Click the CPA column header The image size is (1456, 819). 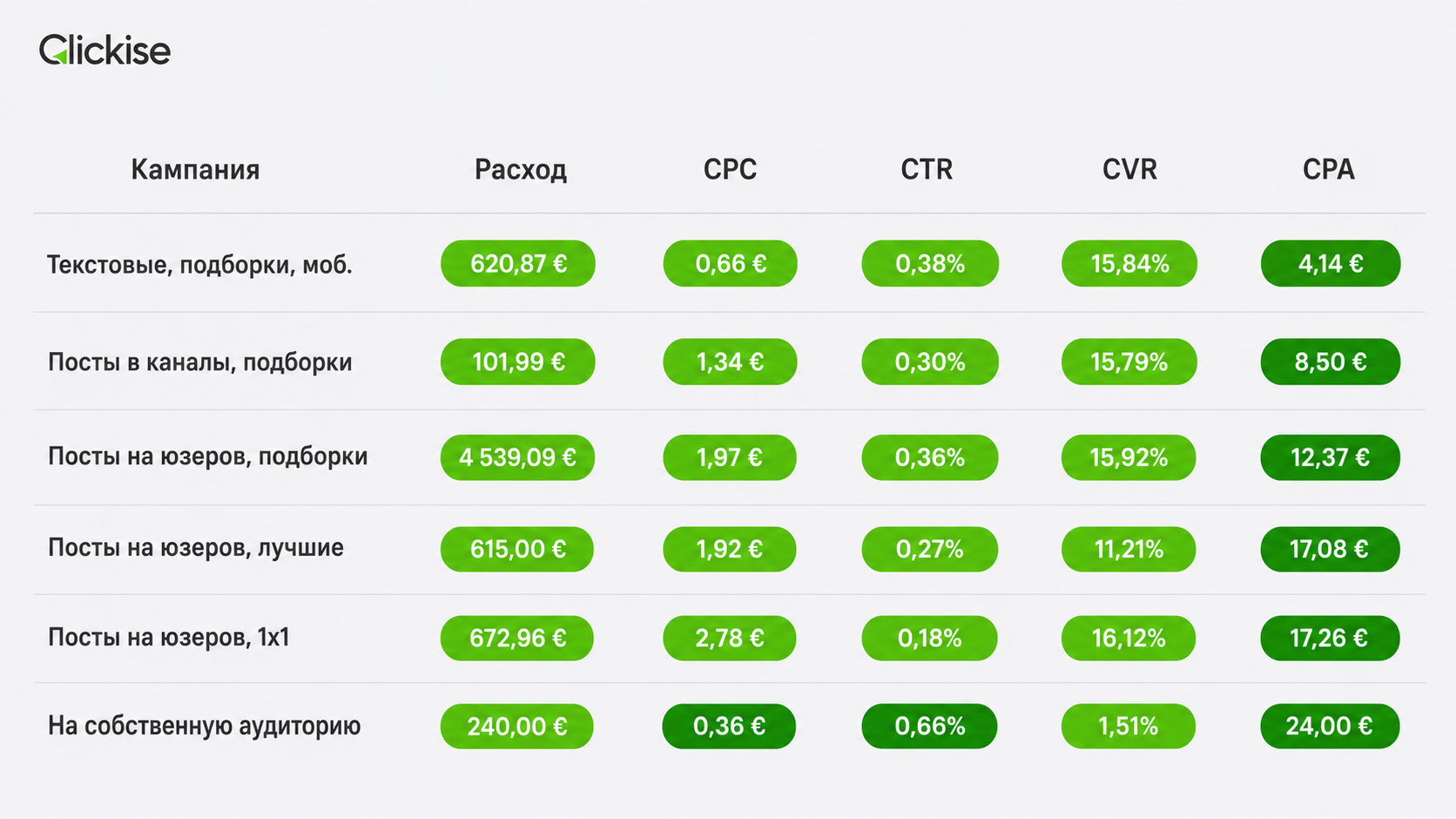tap(1329, 169)
